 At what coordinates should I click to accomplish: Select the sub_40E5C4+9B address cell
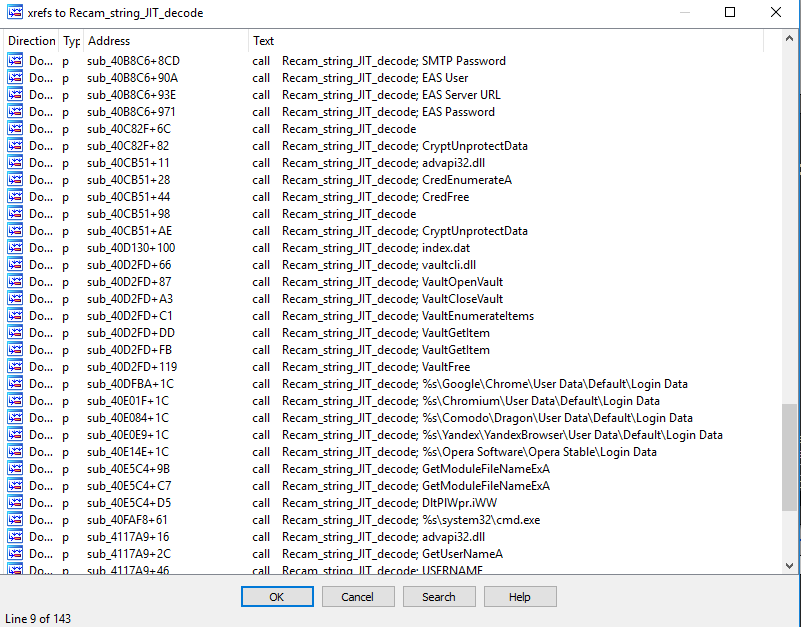point(128,469)
